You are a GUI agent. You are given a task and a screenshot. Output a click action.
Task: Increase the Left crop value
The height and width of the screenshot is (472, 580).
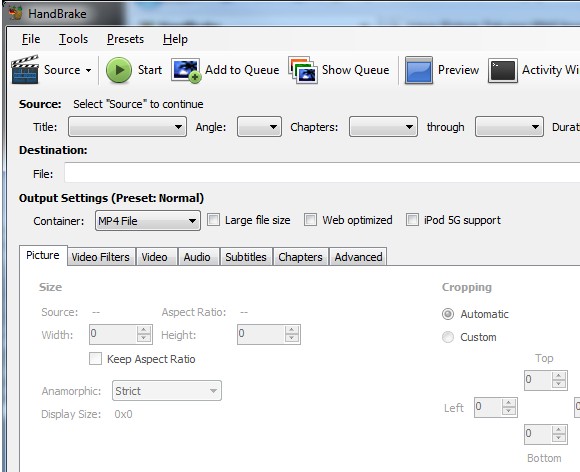[509, 403]
